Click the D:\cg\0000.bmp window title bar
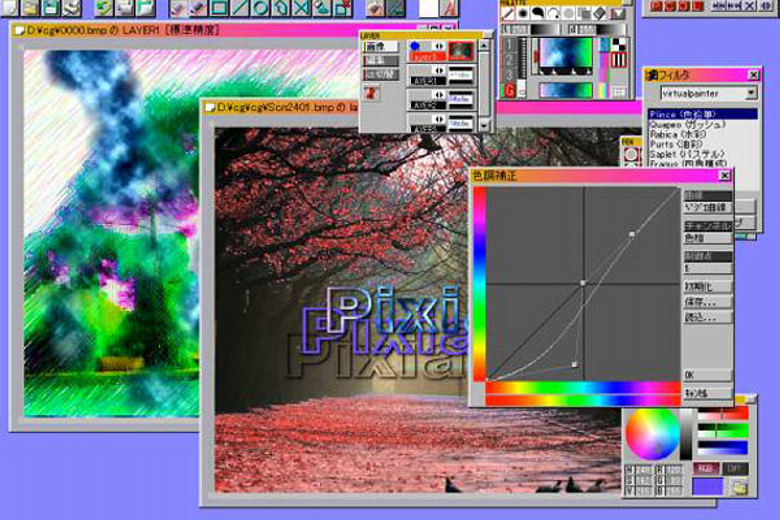This screenshot has width=780, height=520. [x=234, y=30]
